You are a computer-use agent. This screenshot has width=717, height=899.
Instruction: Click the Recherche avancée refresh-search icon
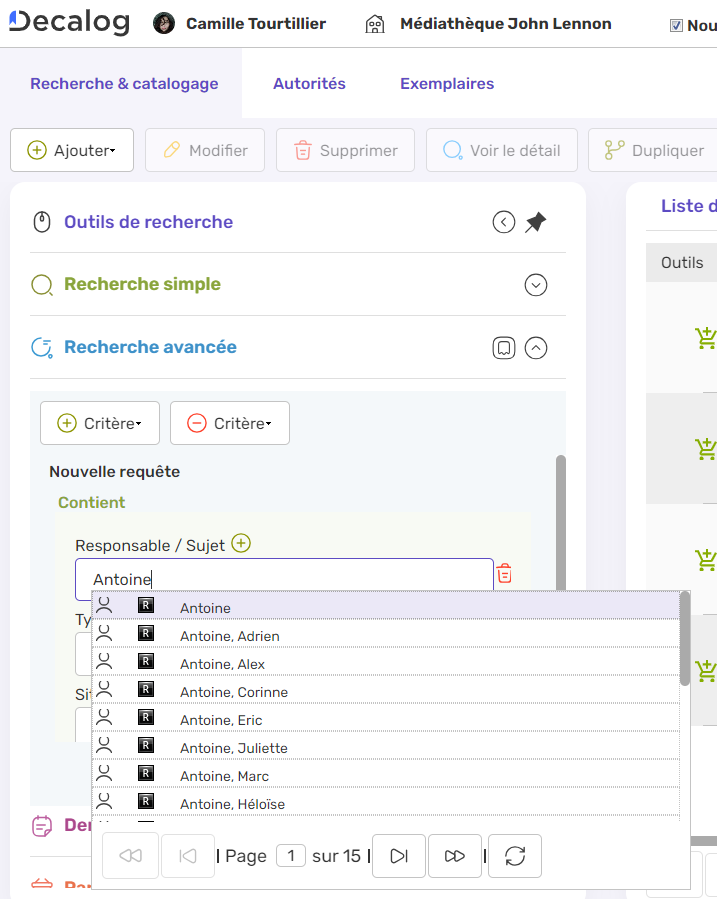pos(42,347)
